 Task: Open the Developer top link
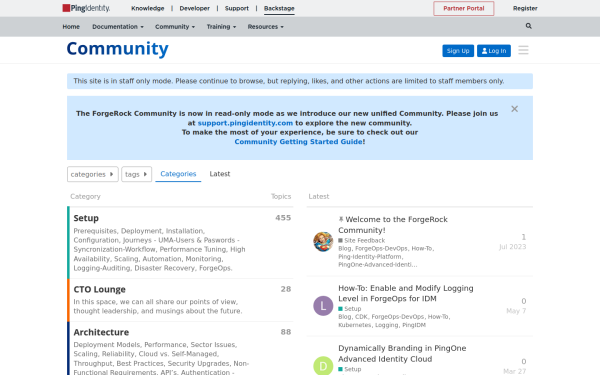coord(194,8)
